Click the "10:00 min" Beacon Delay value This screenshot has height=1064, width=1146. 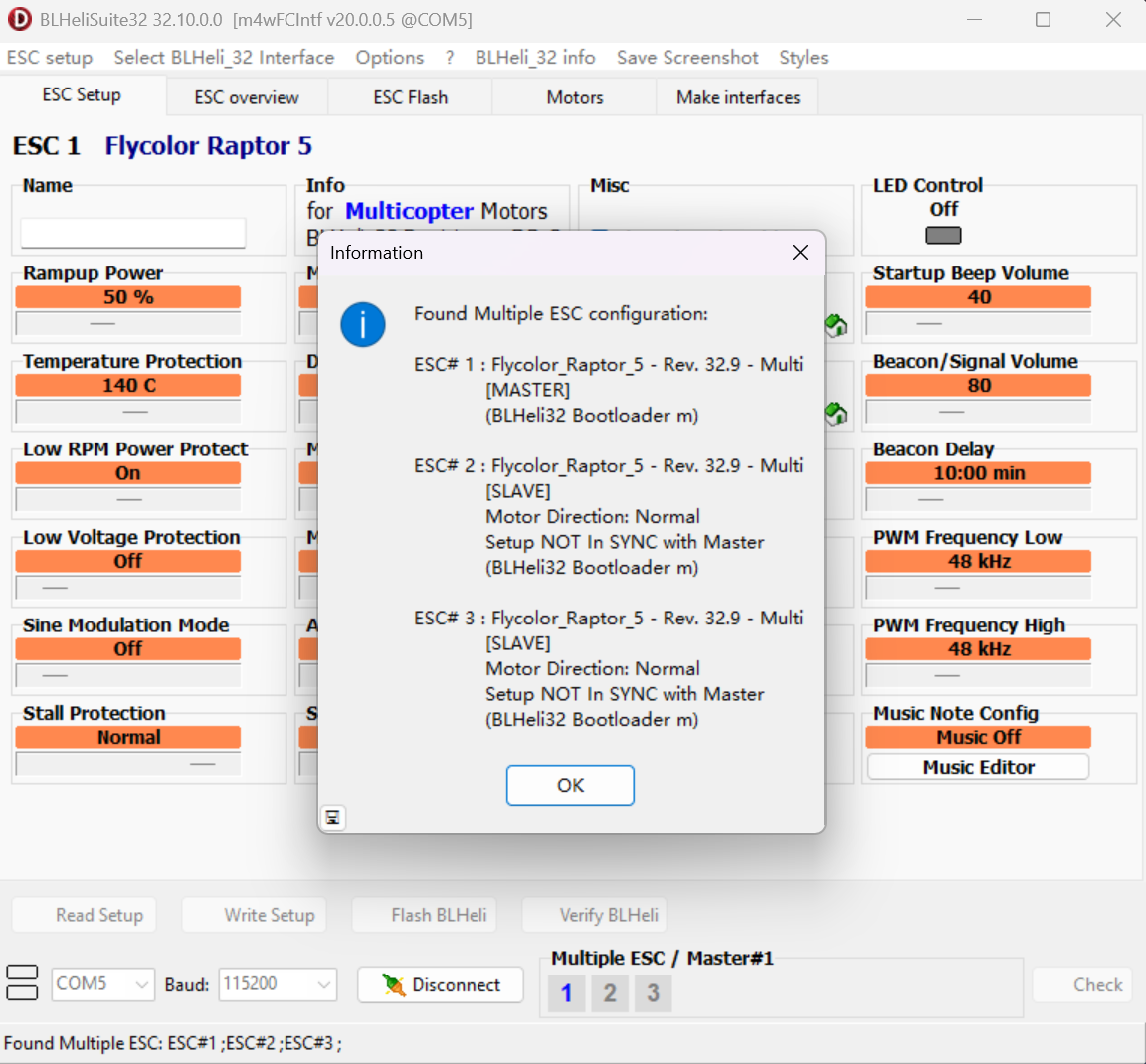[978, 473]
